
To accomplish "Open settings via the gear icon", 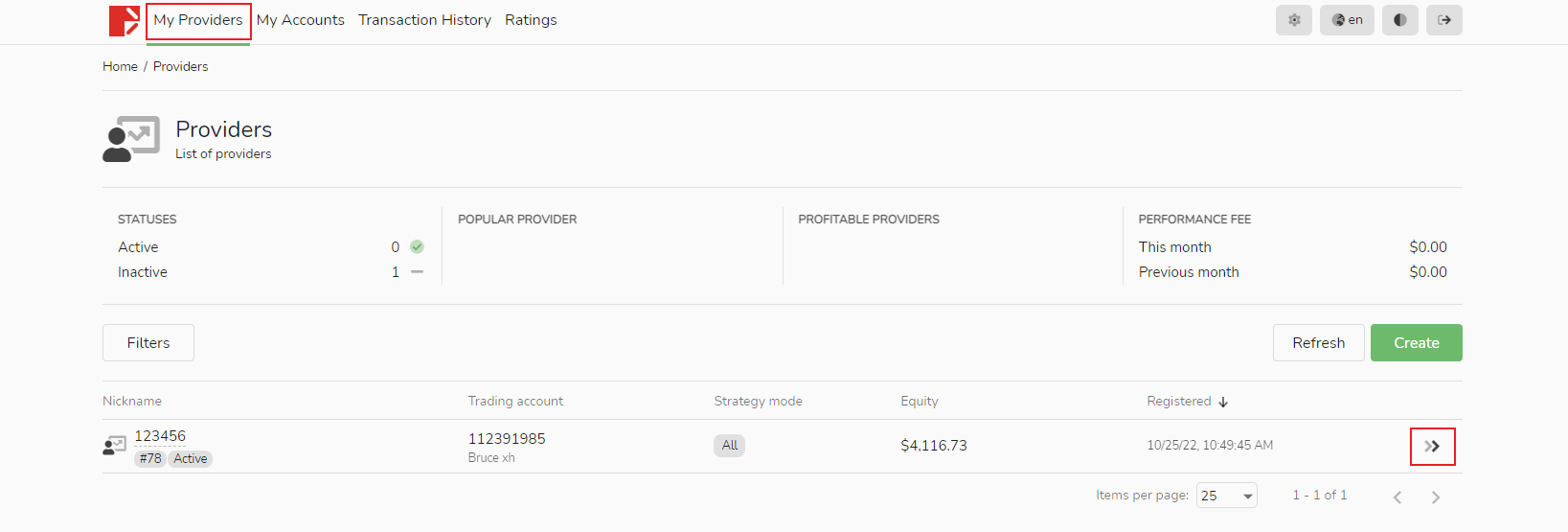I will 1293,20.
